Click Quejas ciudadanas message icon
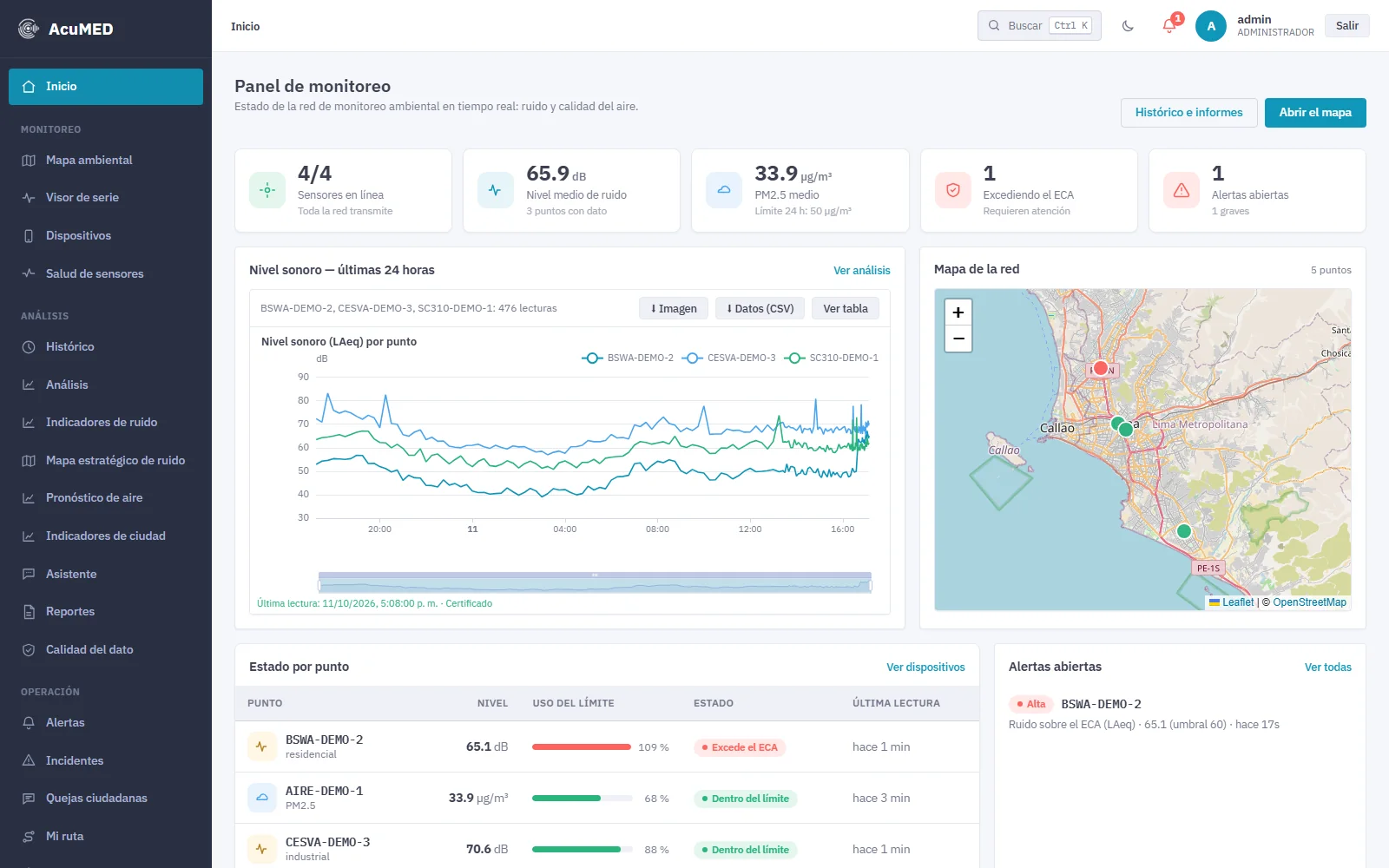This screenshot has width=1389, height=868. pyautogui.click(x=29, y=799)
